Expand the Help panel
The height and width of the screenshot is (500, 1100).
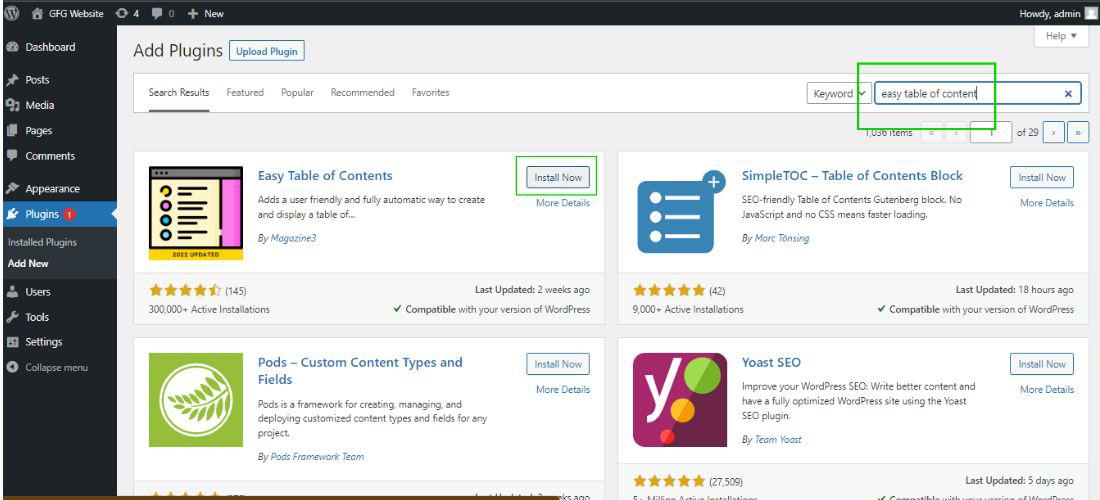[1061, 36]
